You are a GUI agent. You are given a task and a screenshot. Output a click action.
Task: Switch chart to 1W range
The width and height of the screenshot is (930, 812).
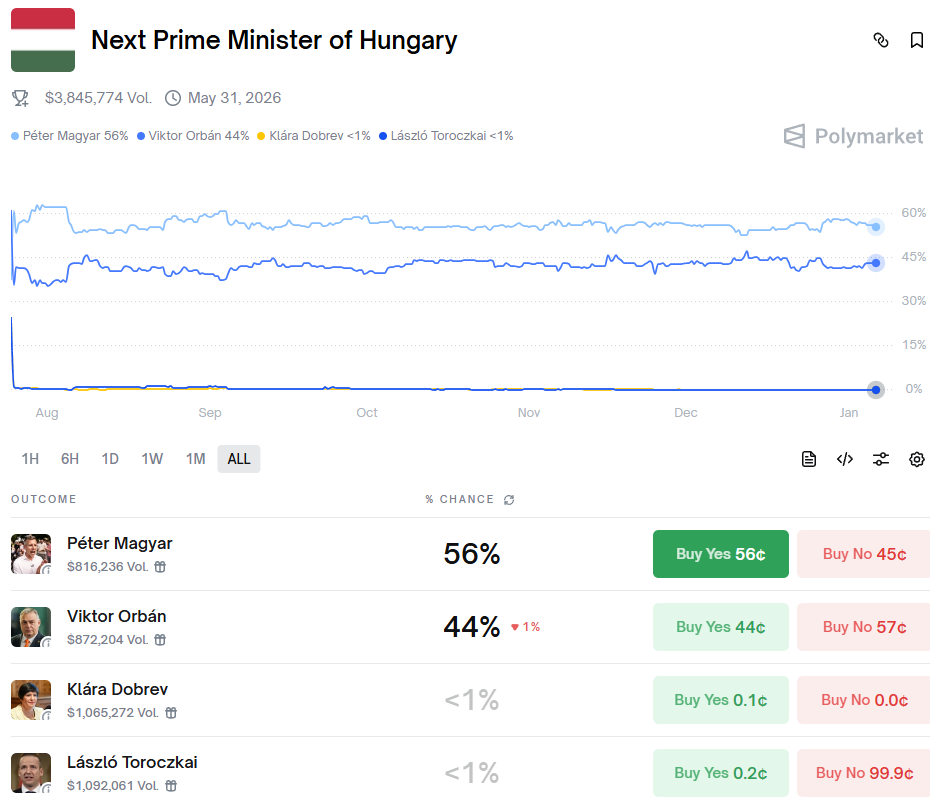pyautogui.click(x=152, y=459)
